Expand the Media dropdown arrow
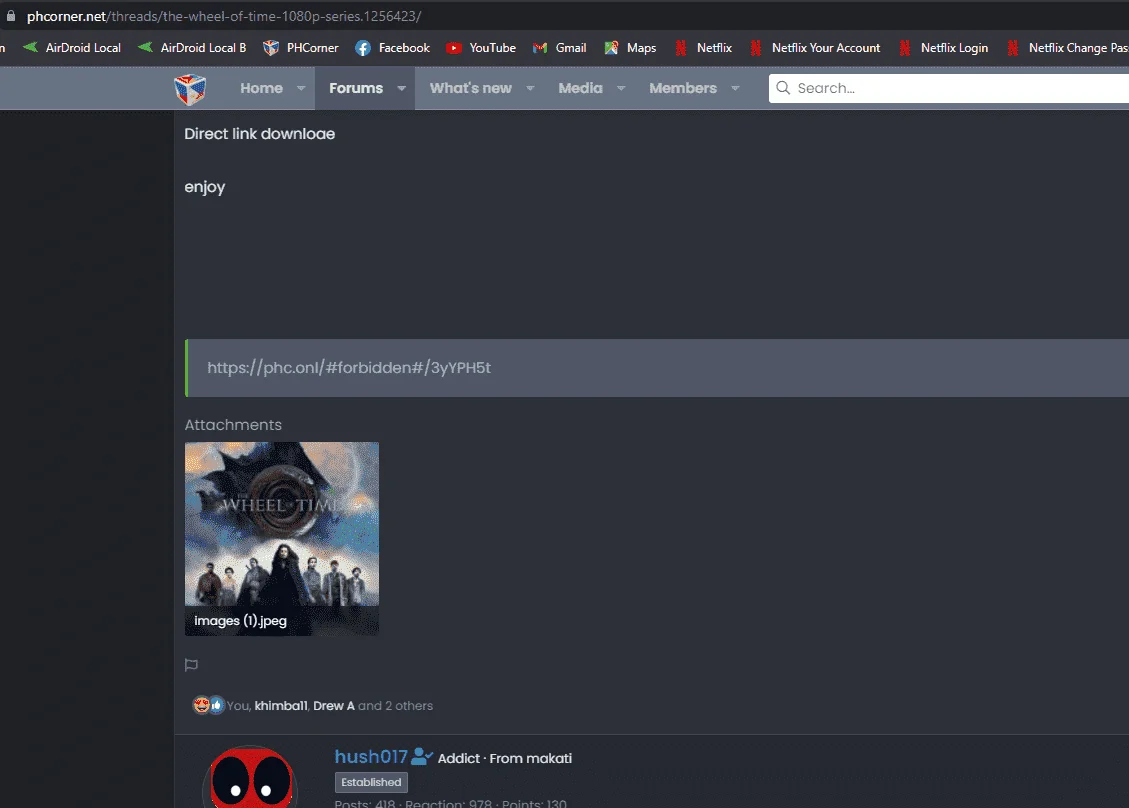 tap(621, 88)
